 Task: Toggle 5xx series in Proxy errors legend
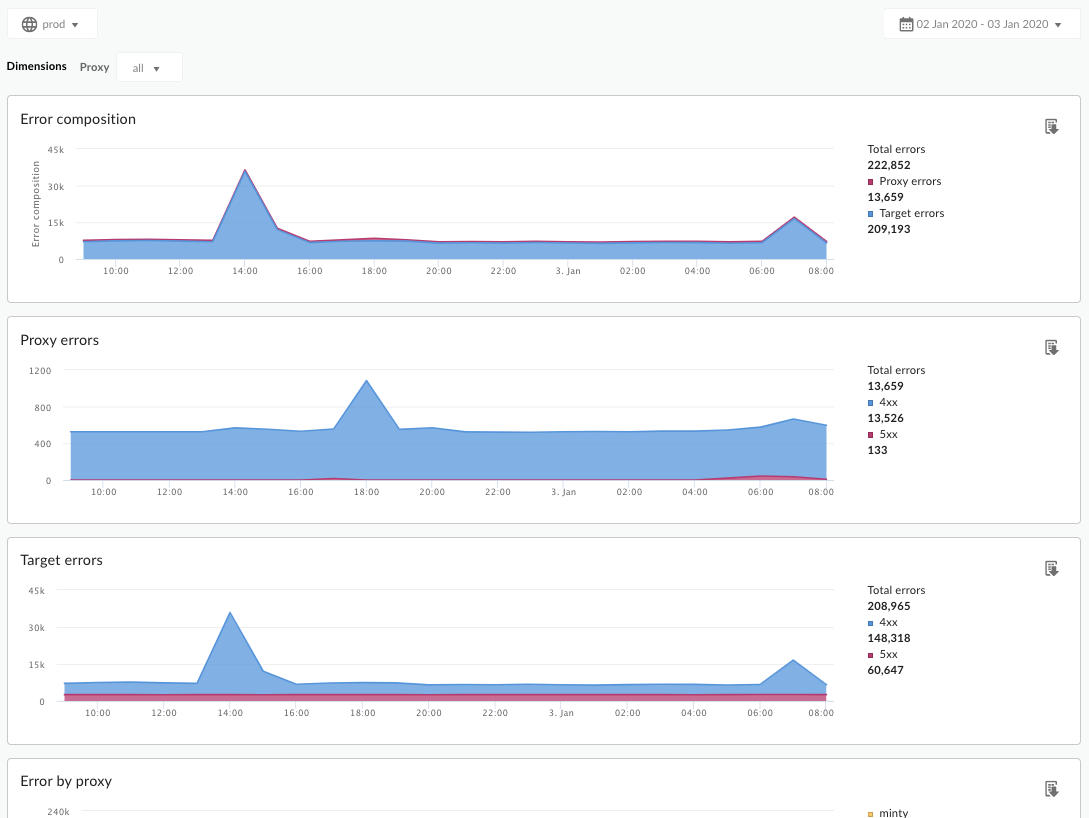coord(888,434)
